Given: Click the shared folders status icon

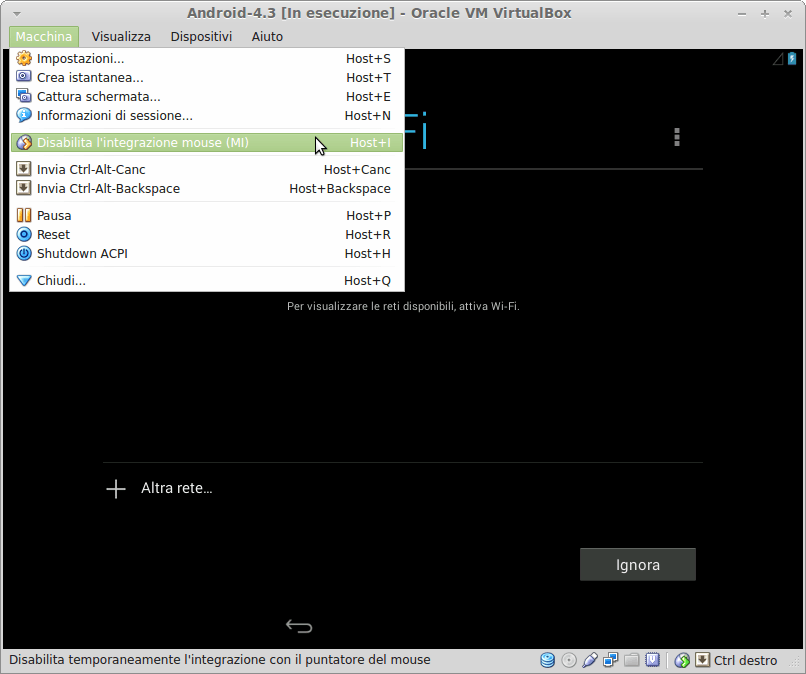Looking at the screenshot, I should click(x=632, y=660).
